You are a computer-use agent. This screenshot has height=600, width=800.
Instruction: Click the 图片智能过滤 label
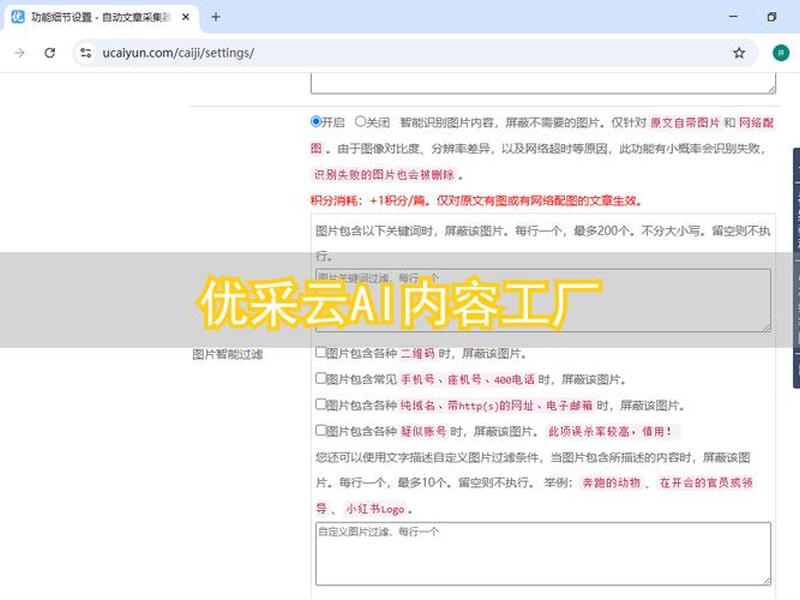[227, 354]
